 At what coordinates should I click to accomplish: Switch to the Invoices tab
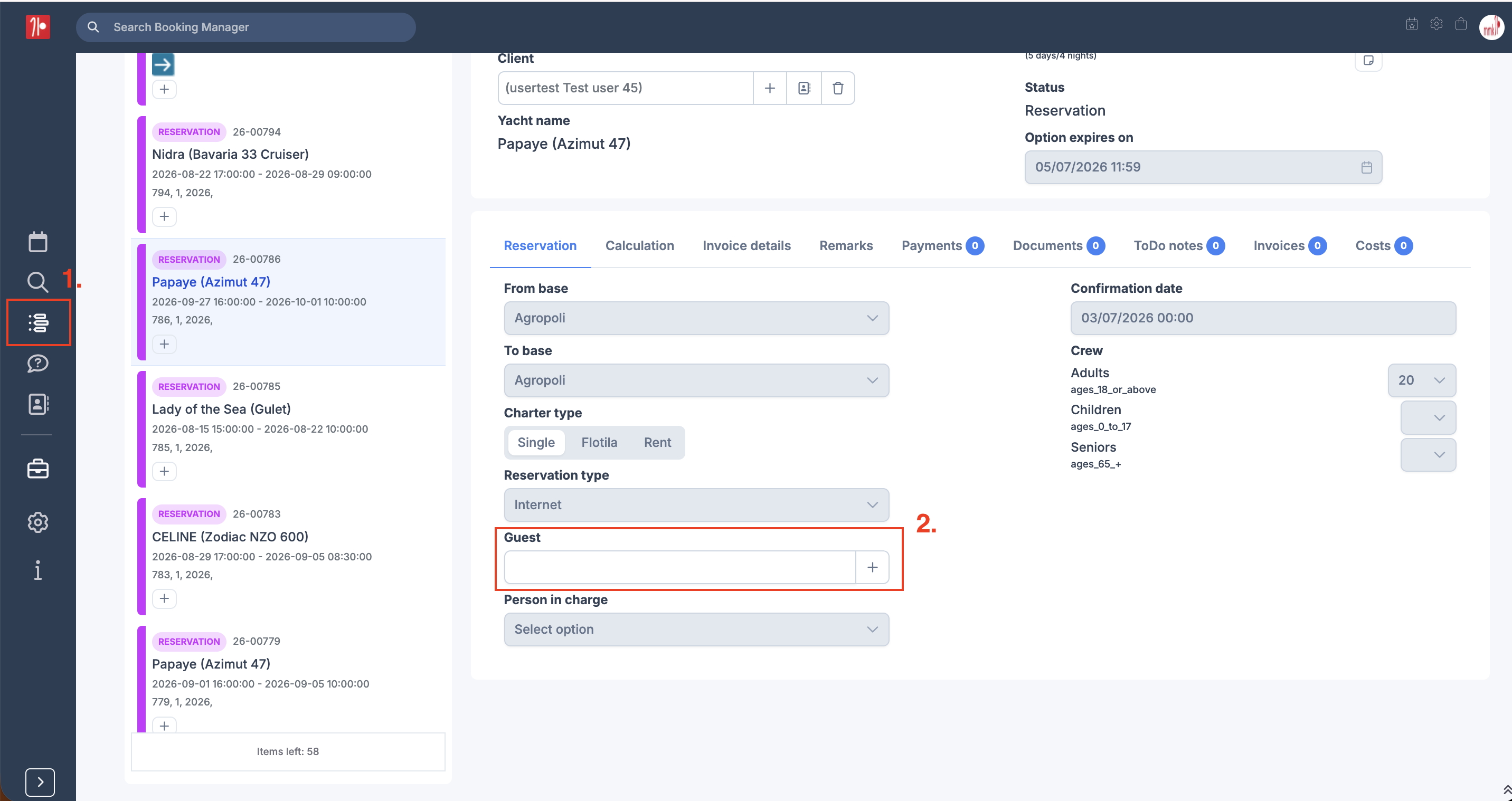(x=1290, y=246)
